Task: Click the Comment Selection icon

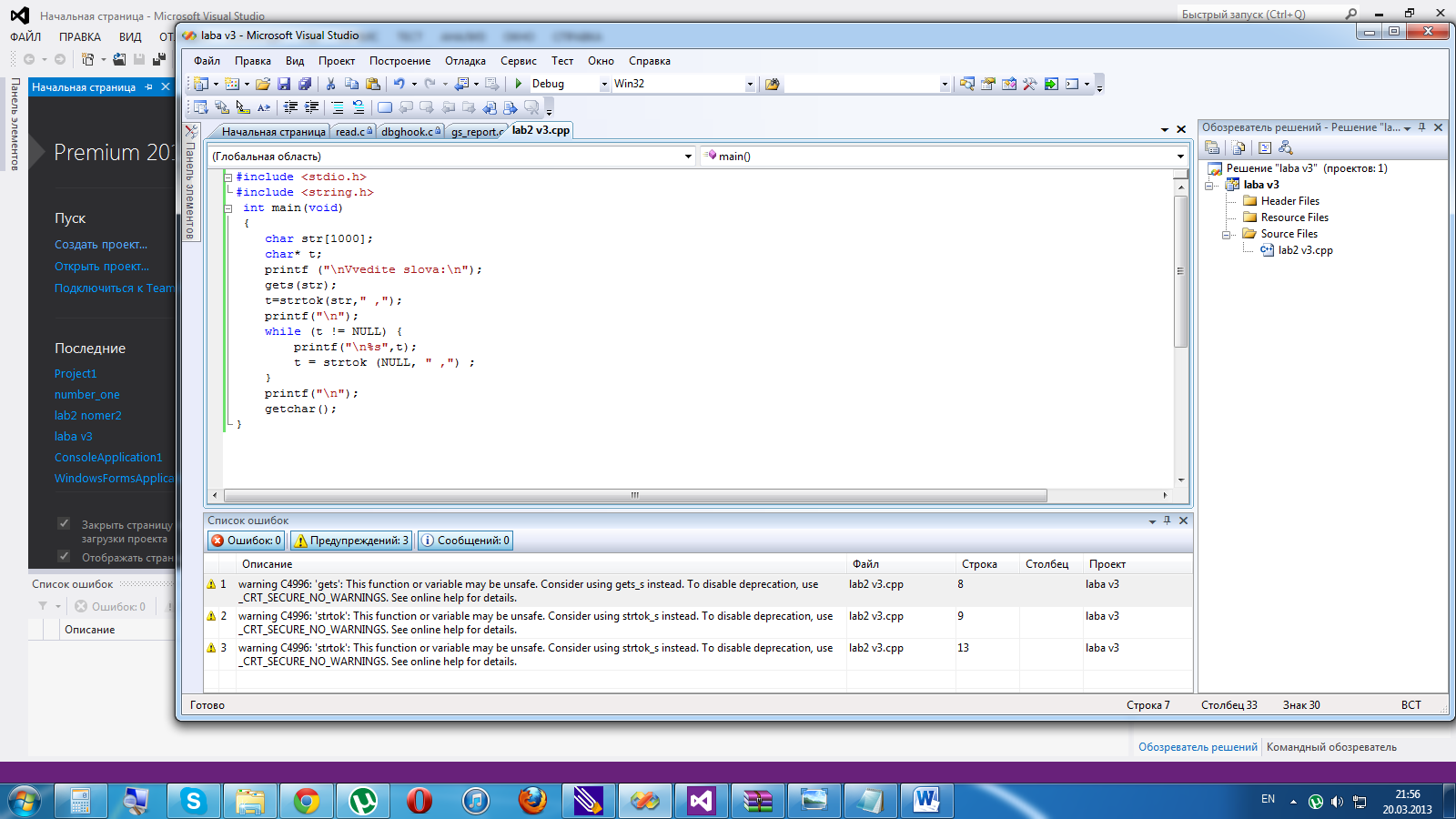Action: pos(338,107)
